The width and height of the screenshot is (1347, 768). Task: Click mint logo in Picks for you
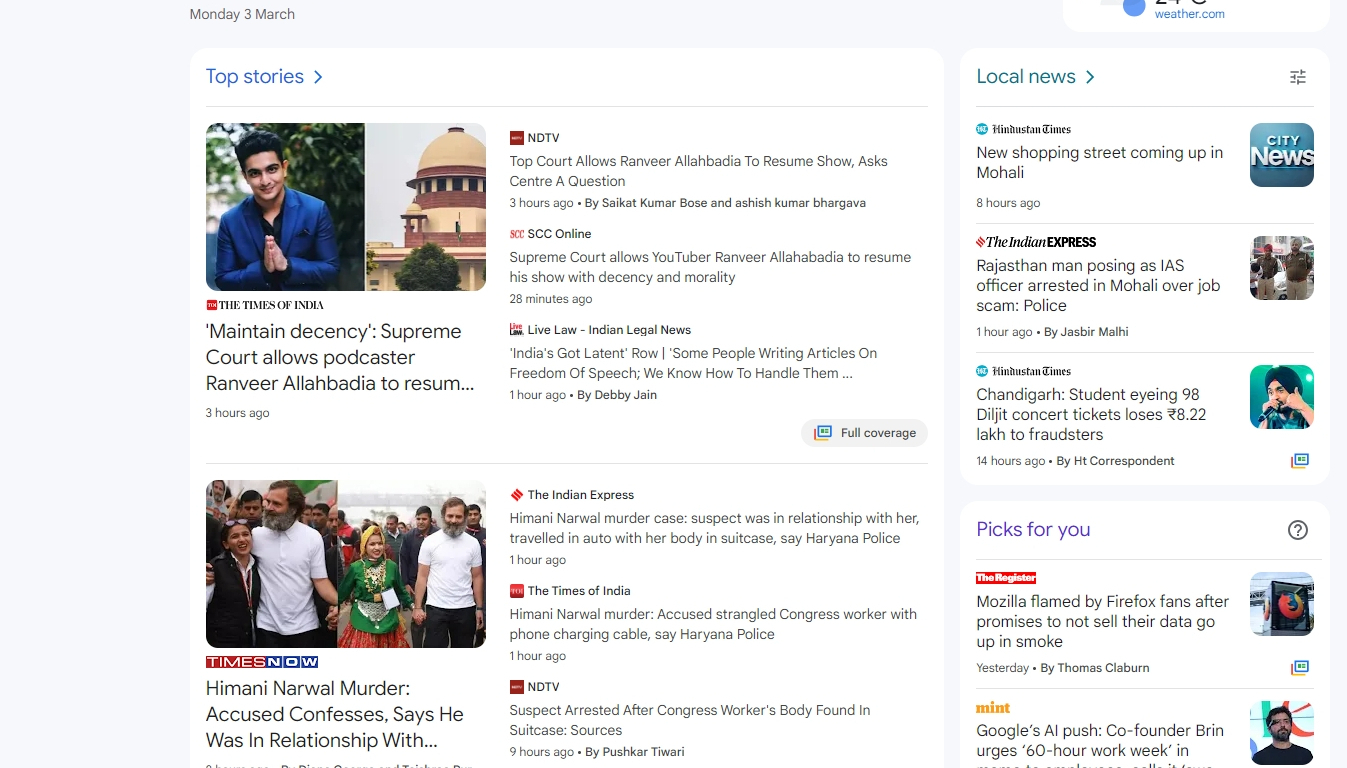[x=993, y=707]
